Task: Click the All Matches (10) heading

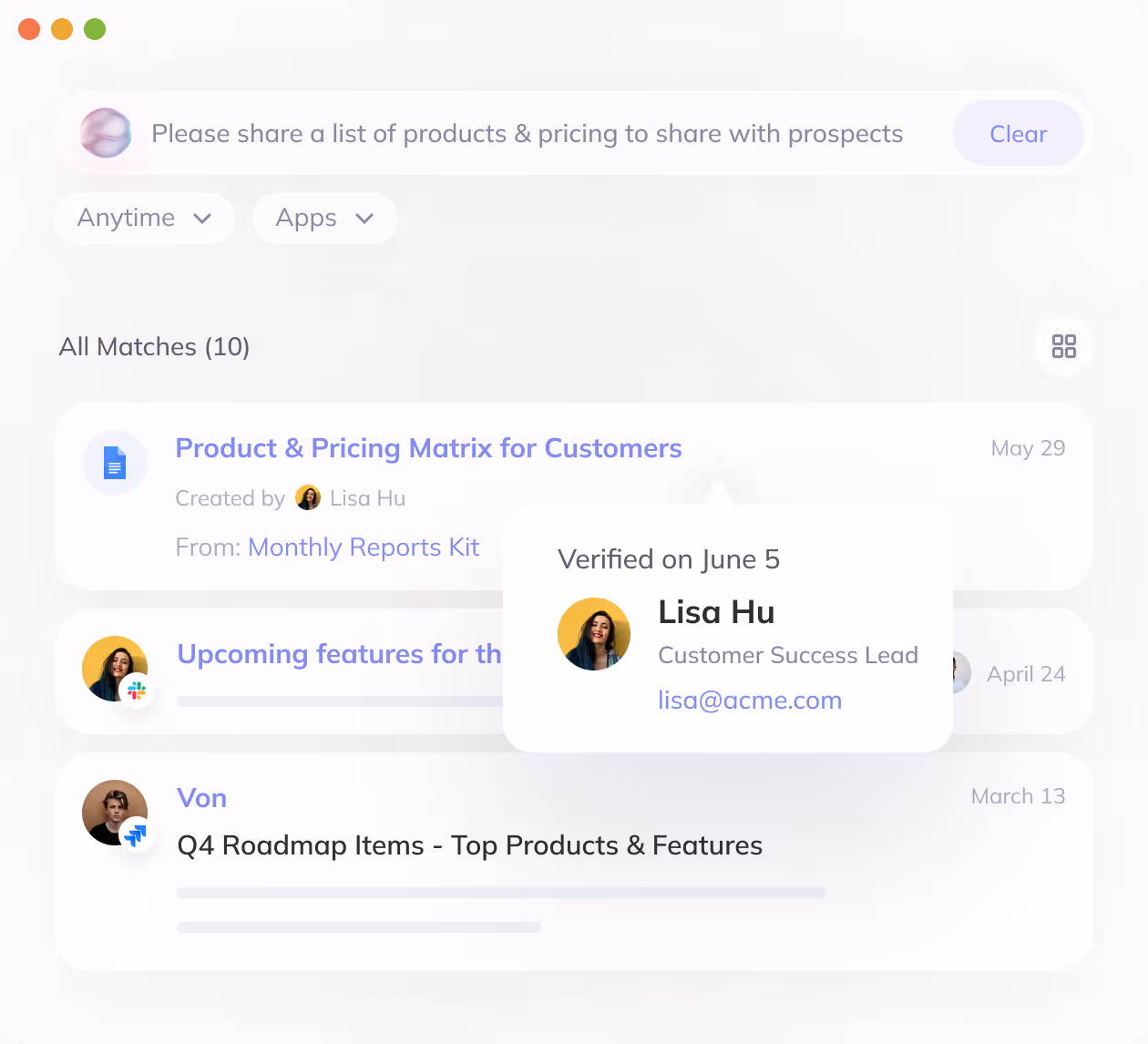Action: [x=154, y=347]
